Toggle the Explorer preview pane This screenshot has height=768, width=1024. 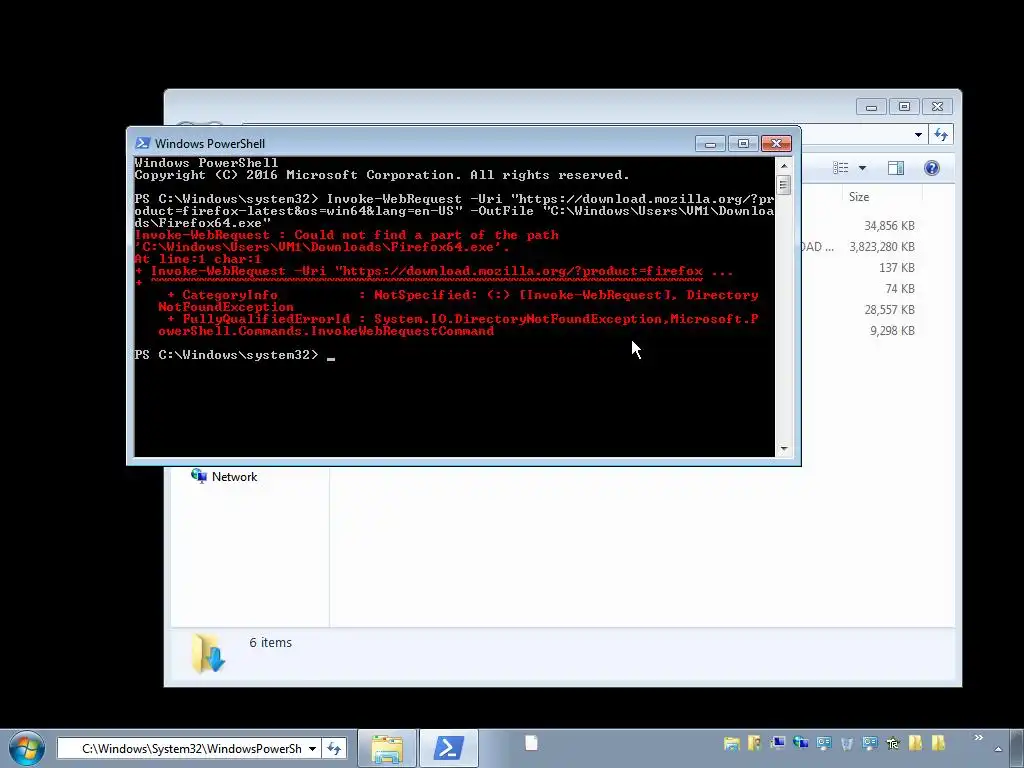[x=895, y=168]
